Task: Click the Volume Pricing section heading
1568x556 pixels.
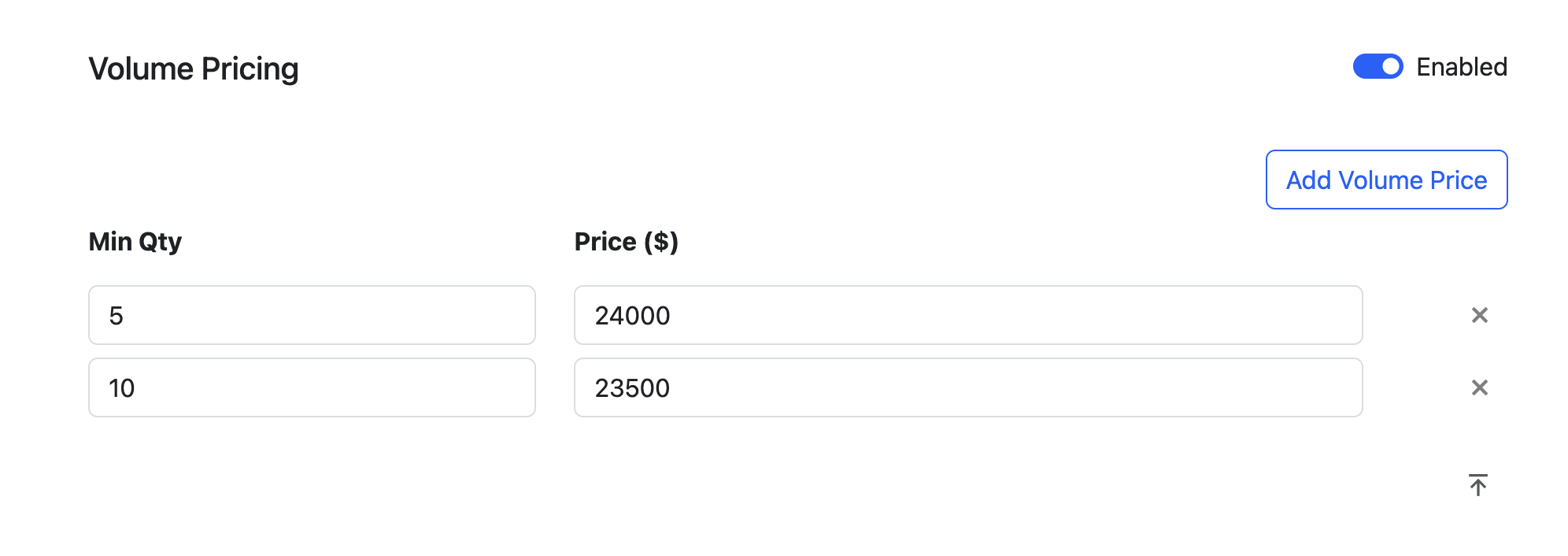Action: (194, 69)
